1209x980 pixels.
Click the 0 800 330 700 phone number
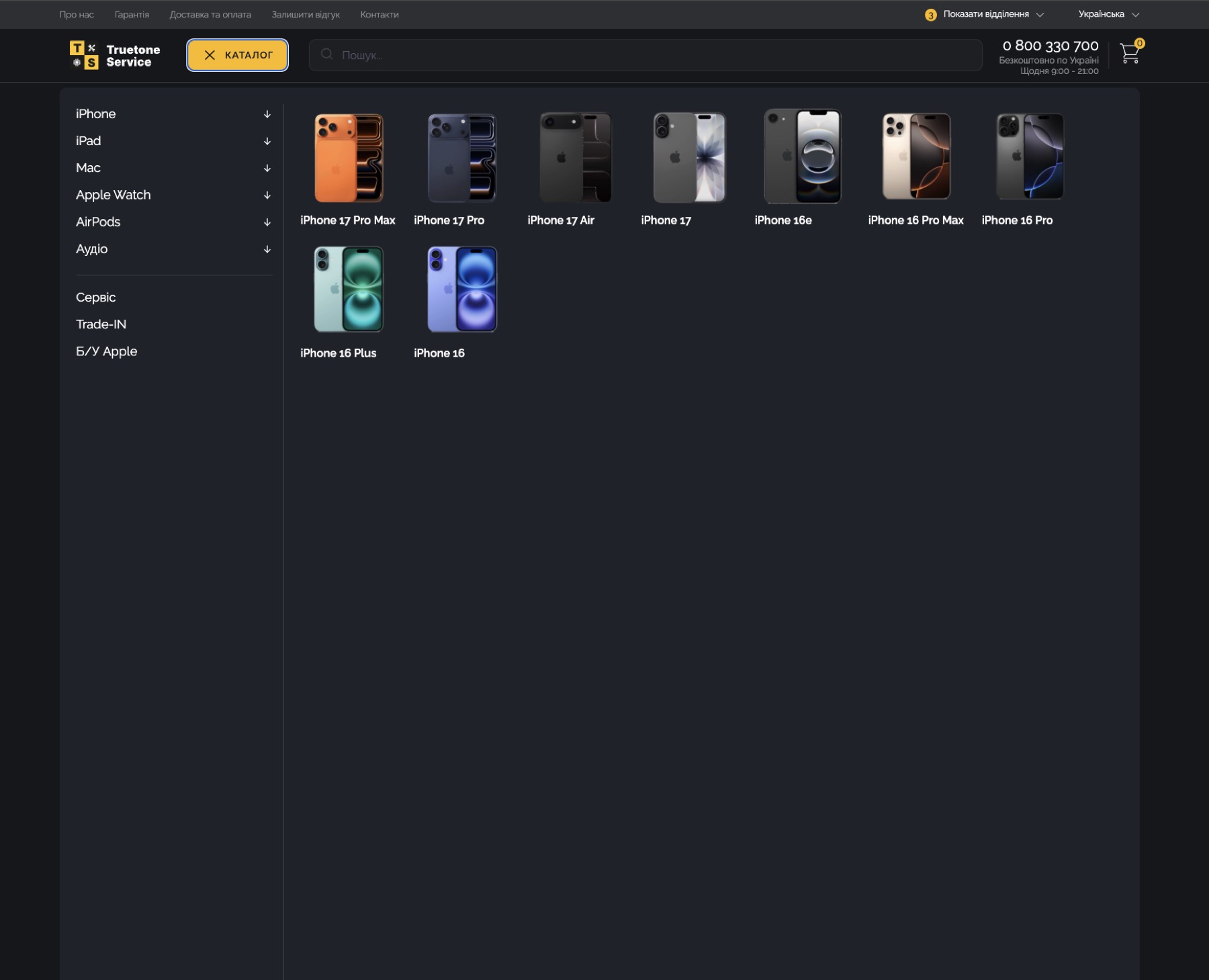click(x=1050, y=46)
